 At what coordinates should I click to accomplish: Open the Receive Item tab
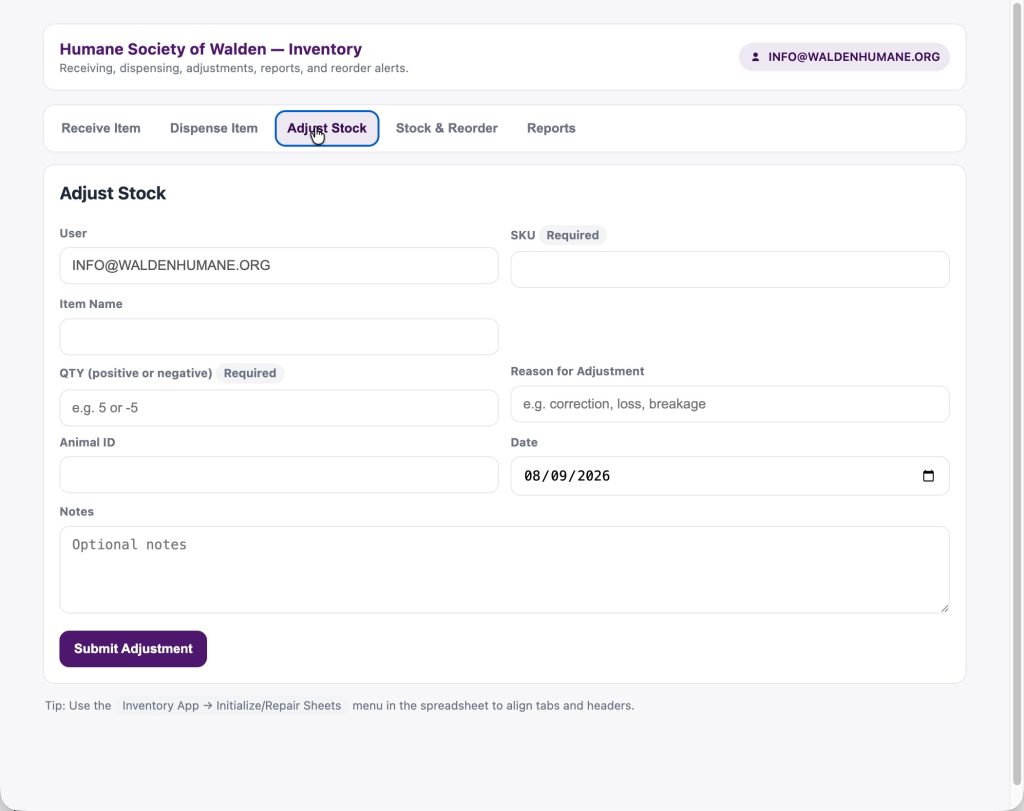coord(101,128)
